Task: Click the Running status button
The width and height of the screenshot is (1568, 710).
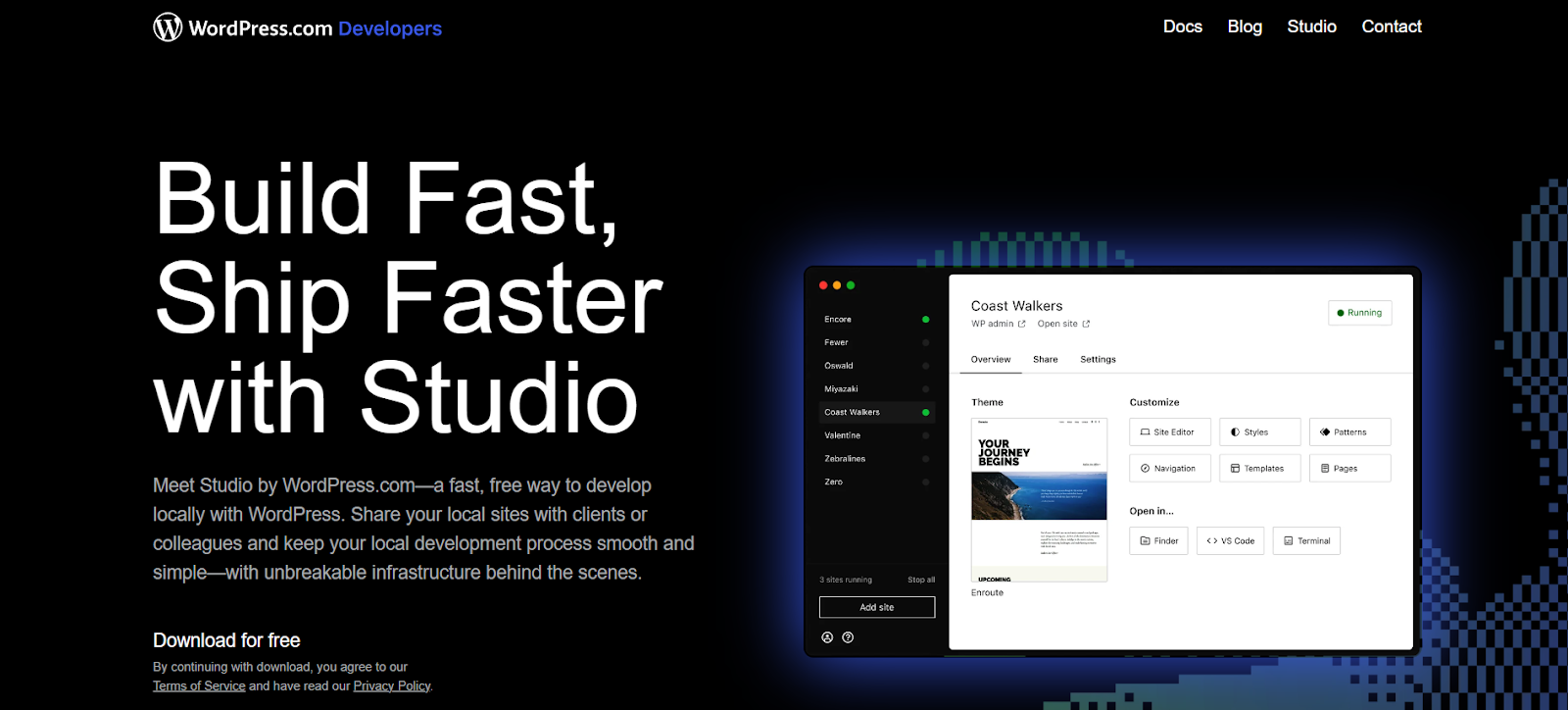Action: tap(1359, 313)
